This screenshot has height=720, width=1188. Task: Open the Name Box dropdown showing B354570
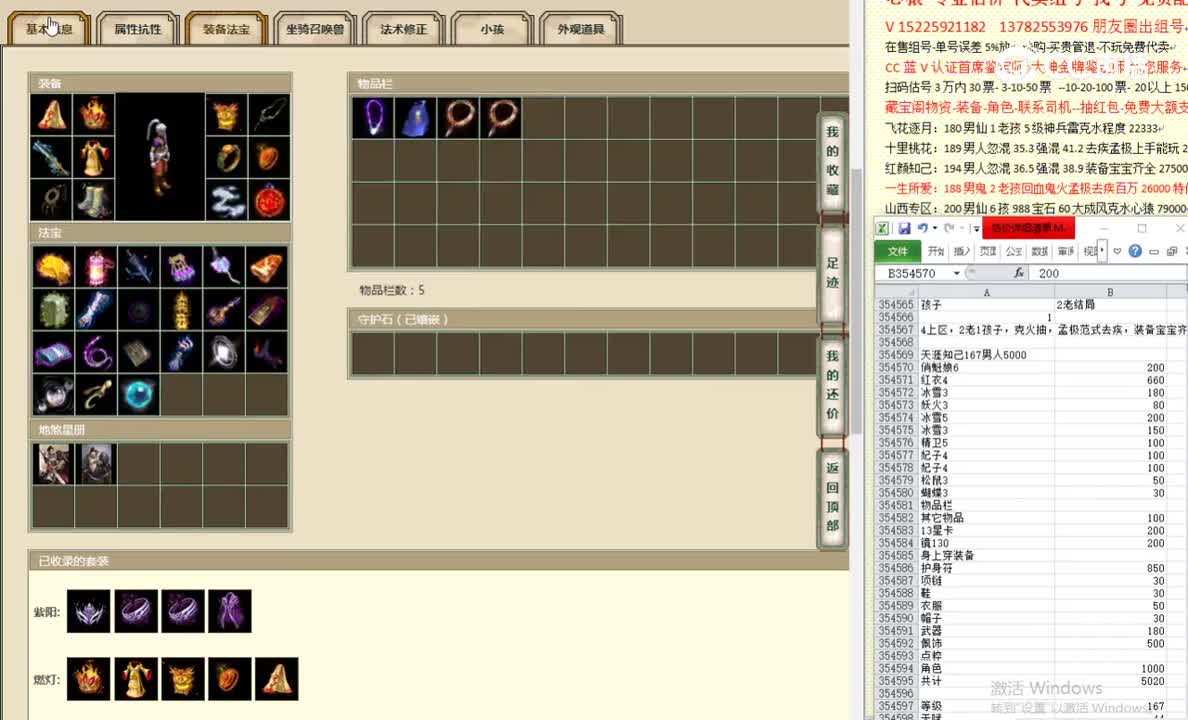(956, 272)
